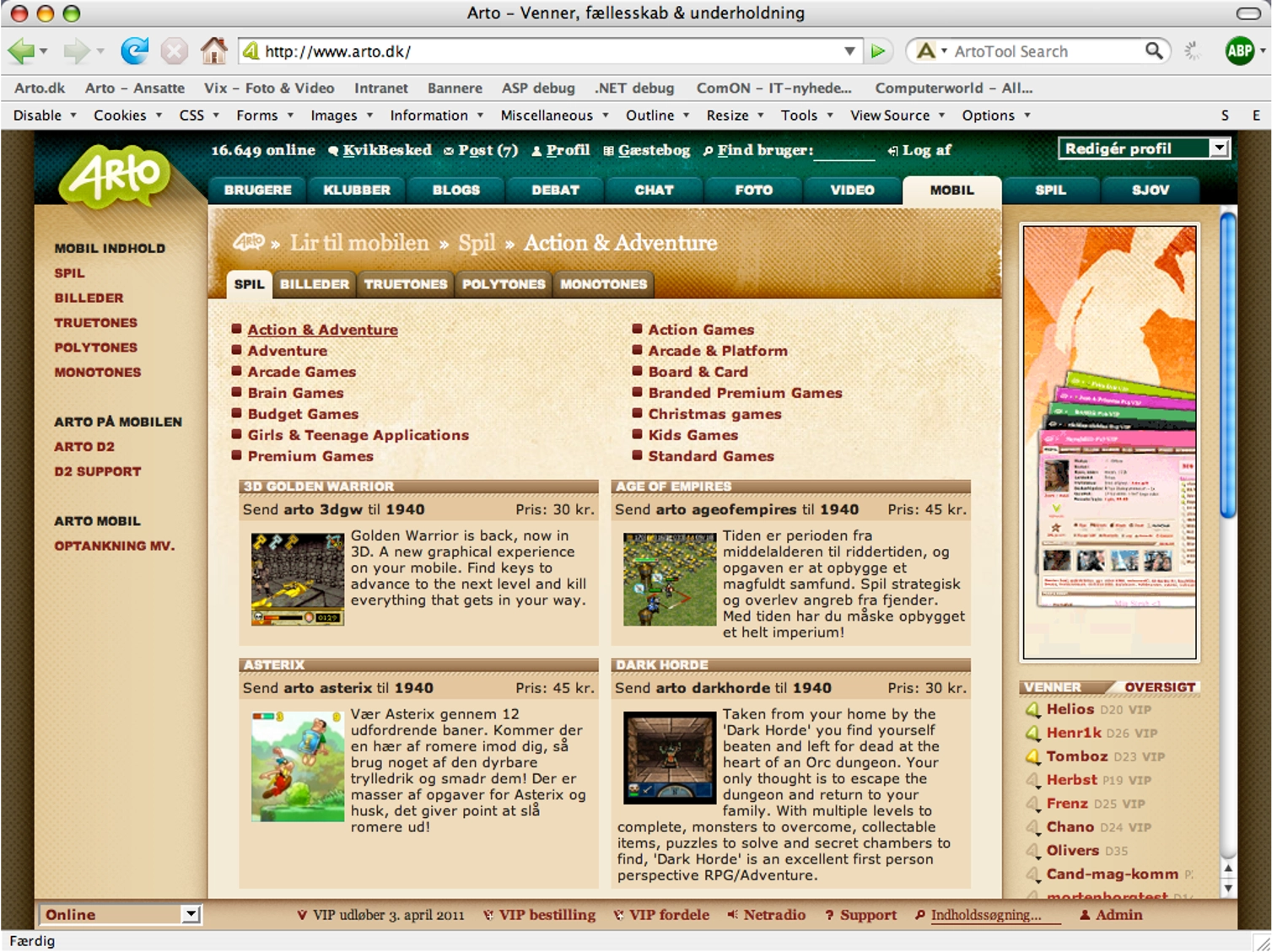Screen dimensions: 1272x952
Task: Open the CSS developer toolbar menu
Action: [199, 116]
